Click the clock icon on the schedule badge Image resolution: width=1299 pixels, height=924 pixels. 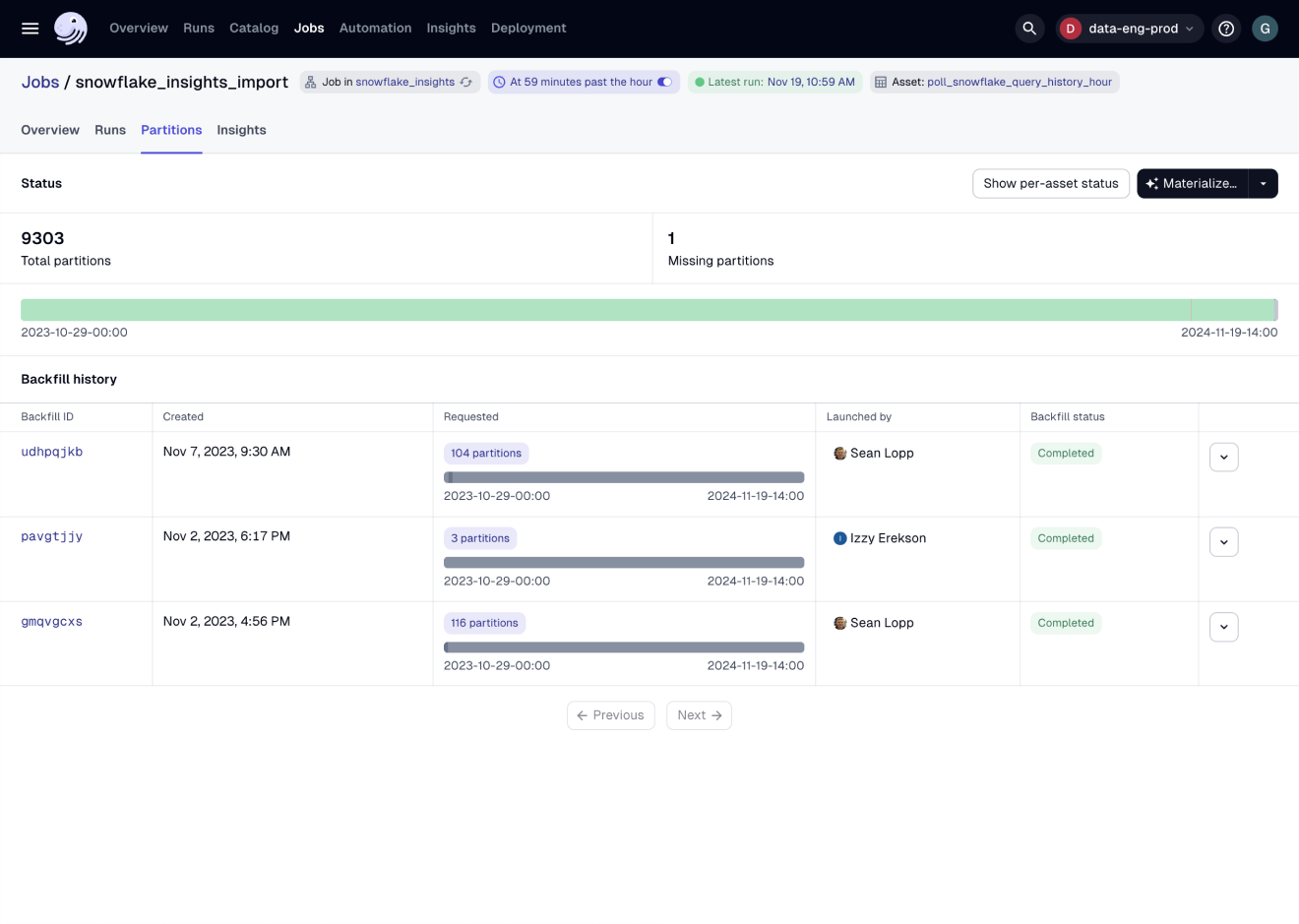point(499,82)
